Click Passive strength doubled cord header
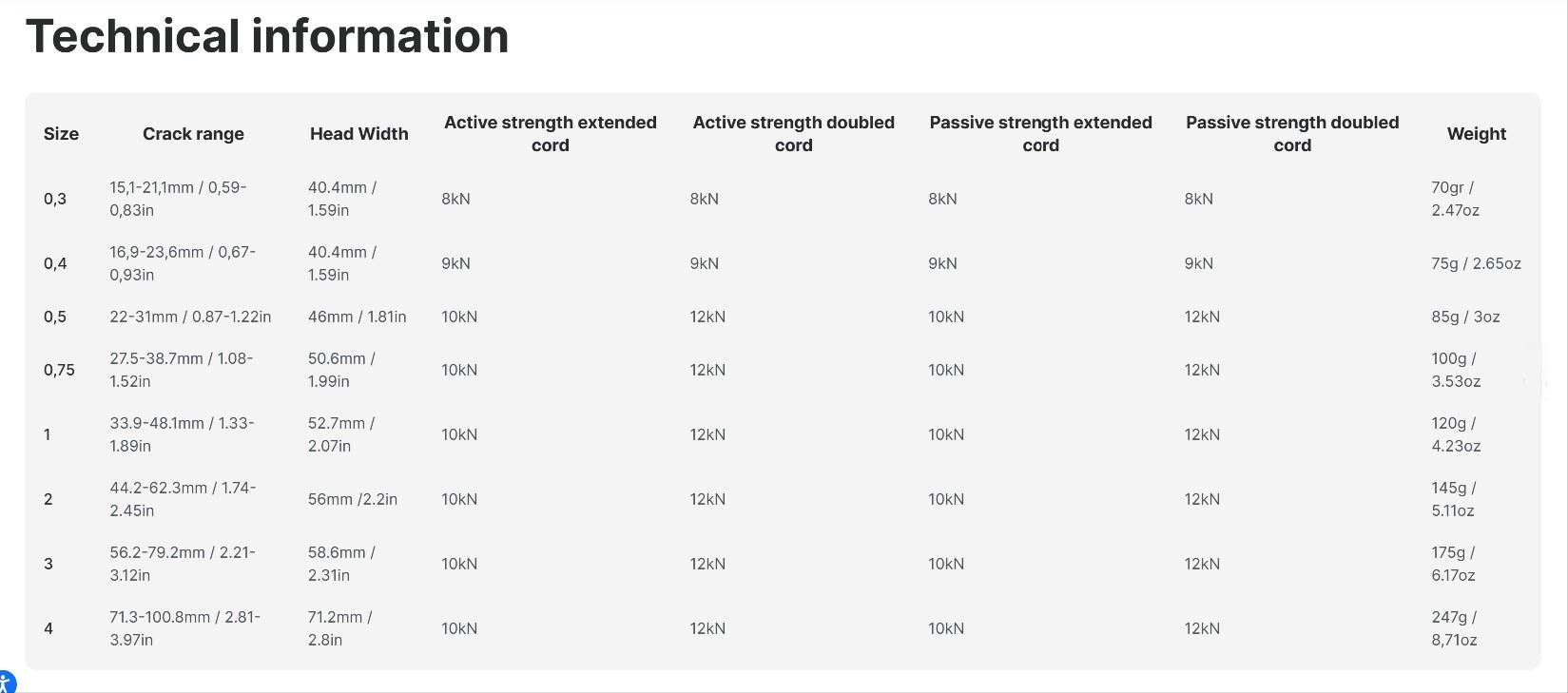This screenshot has width=1568, height=693. coord(1292,134)
